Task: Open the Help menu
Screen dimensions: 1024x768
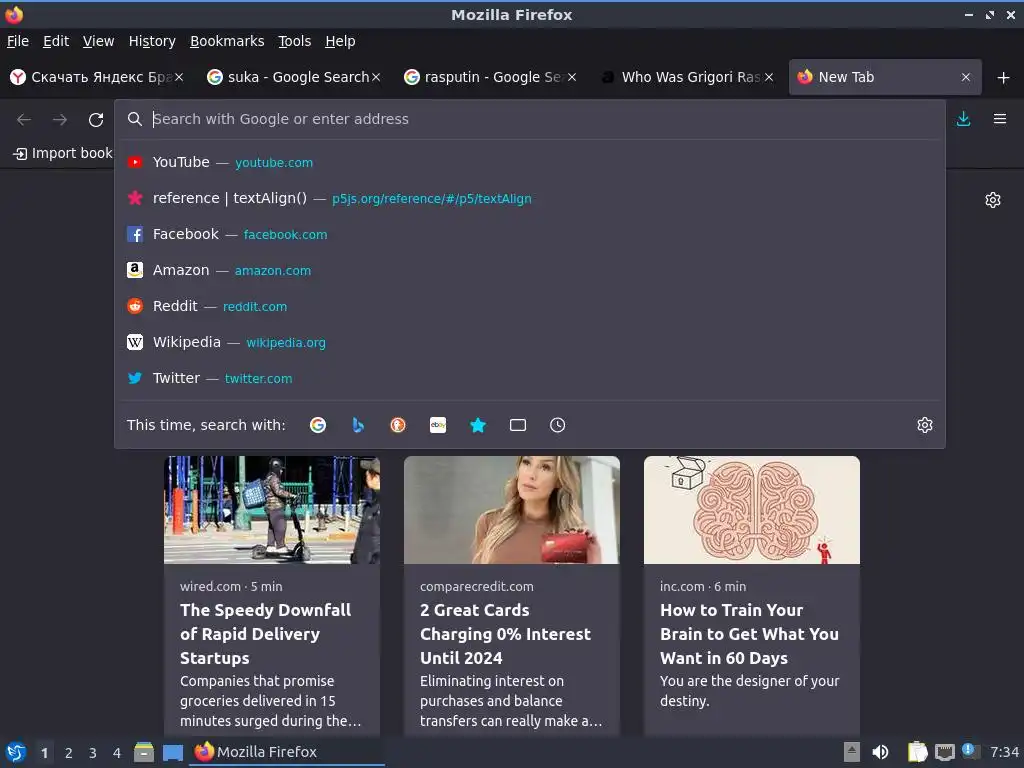Action: 340,41
